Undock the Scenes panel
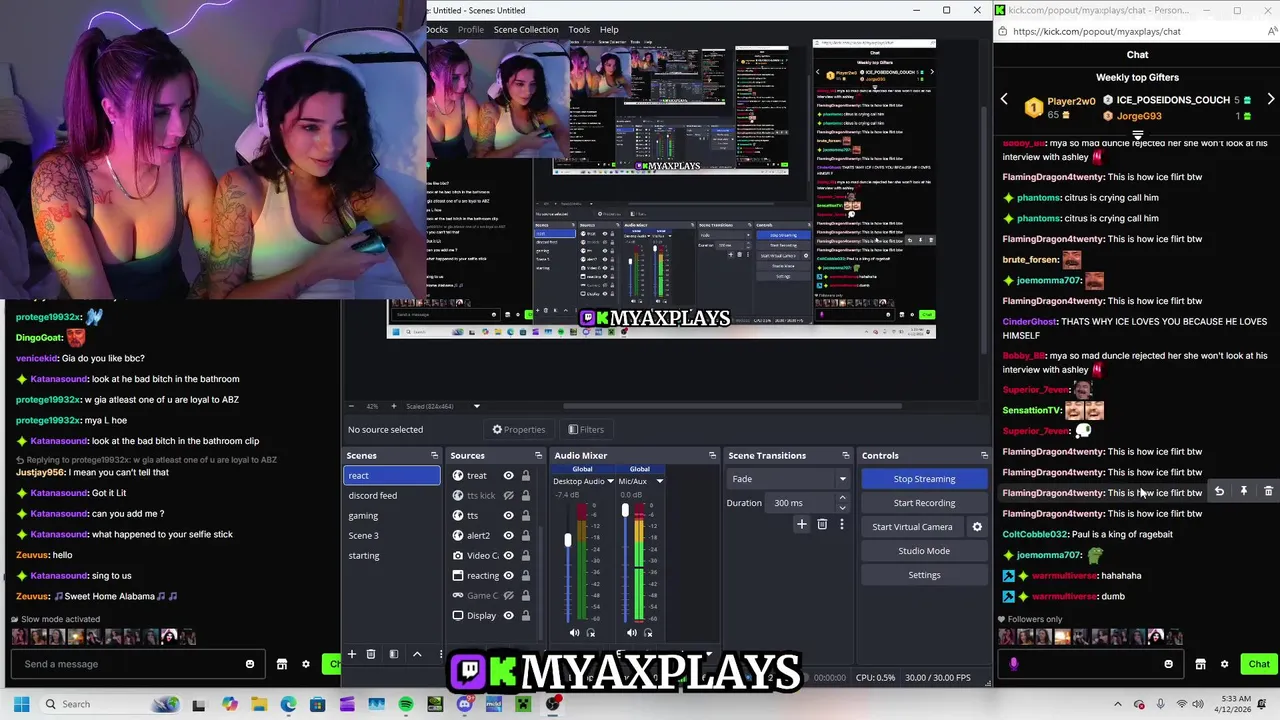Image resolution: width=1280 pixels, height=720 pixels. point(434,455)
